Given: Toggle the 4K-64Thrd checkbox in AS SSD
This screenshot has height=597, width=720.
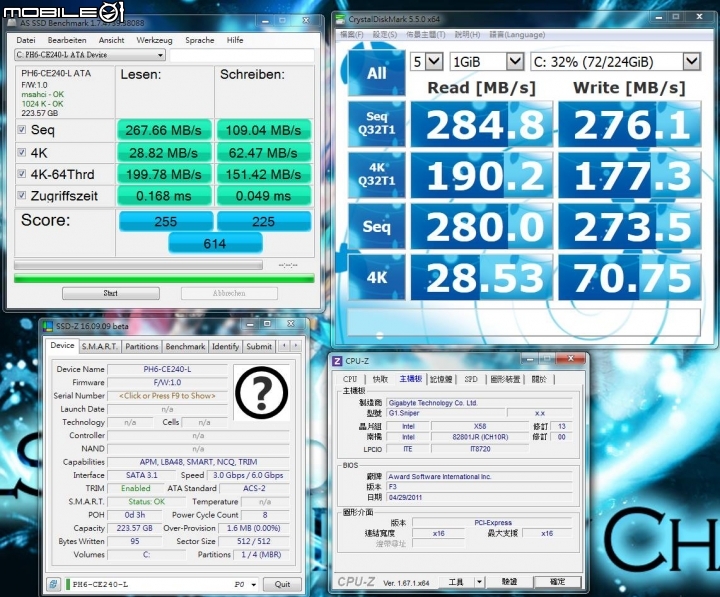Looking at the screenshot, I should (22, 174).
